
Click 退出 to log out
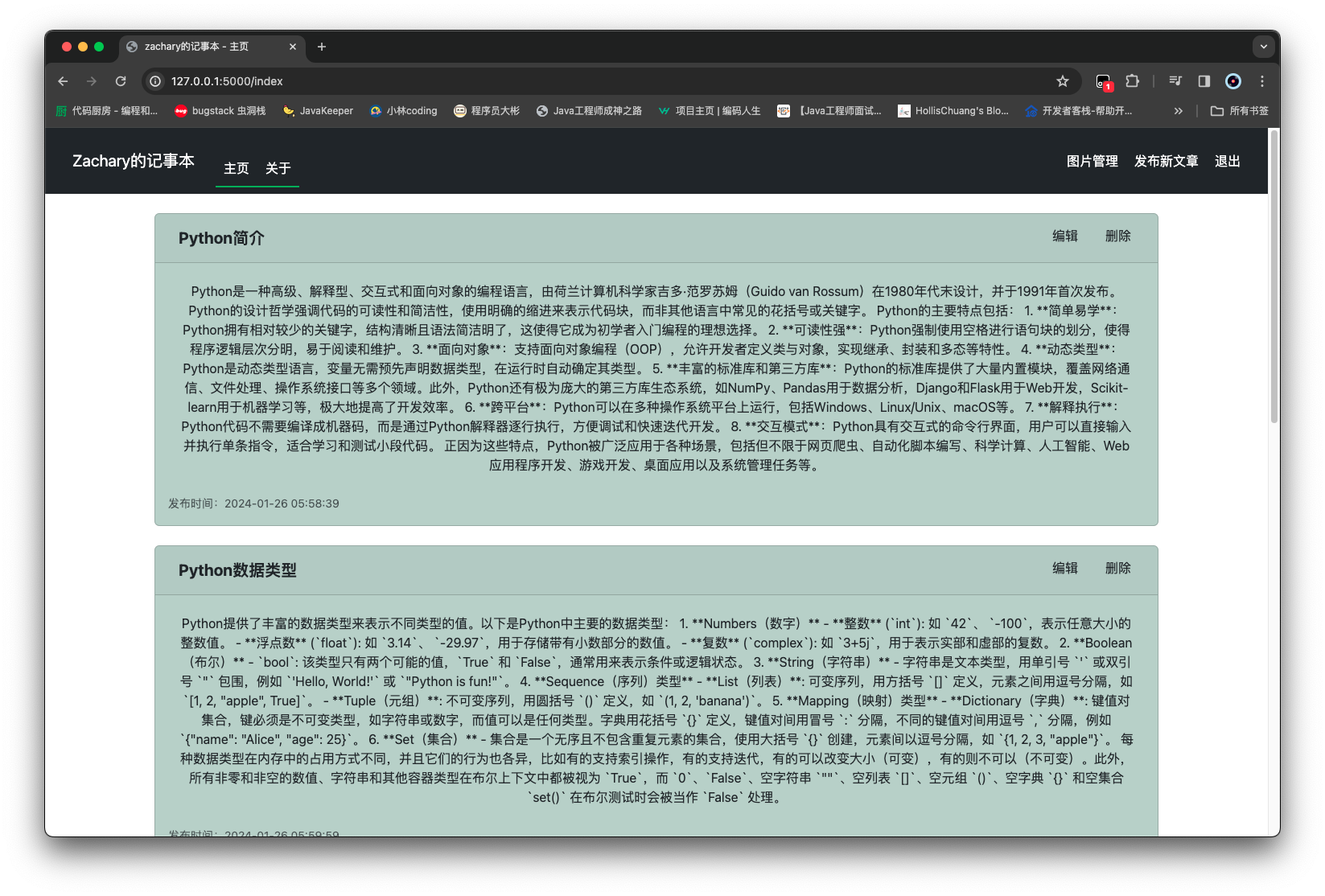1228,161
